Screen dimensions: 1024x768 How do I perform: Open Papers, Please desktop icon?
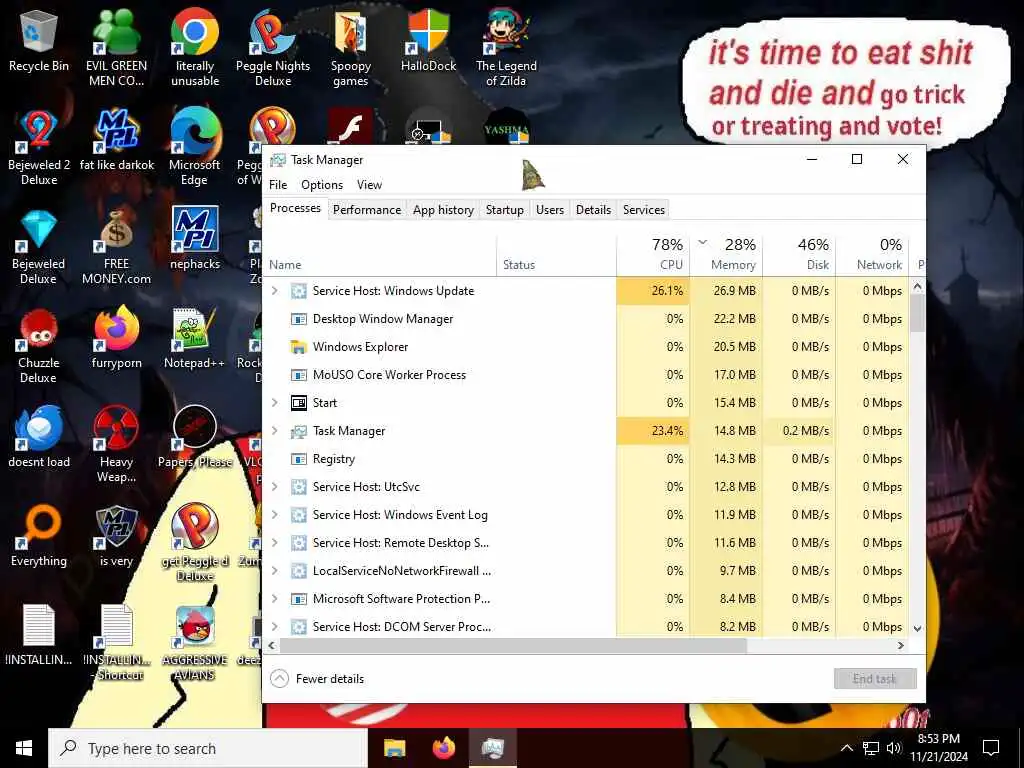coord(195,437)
